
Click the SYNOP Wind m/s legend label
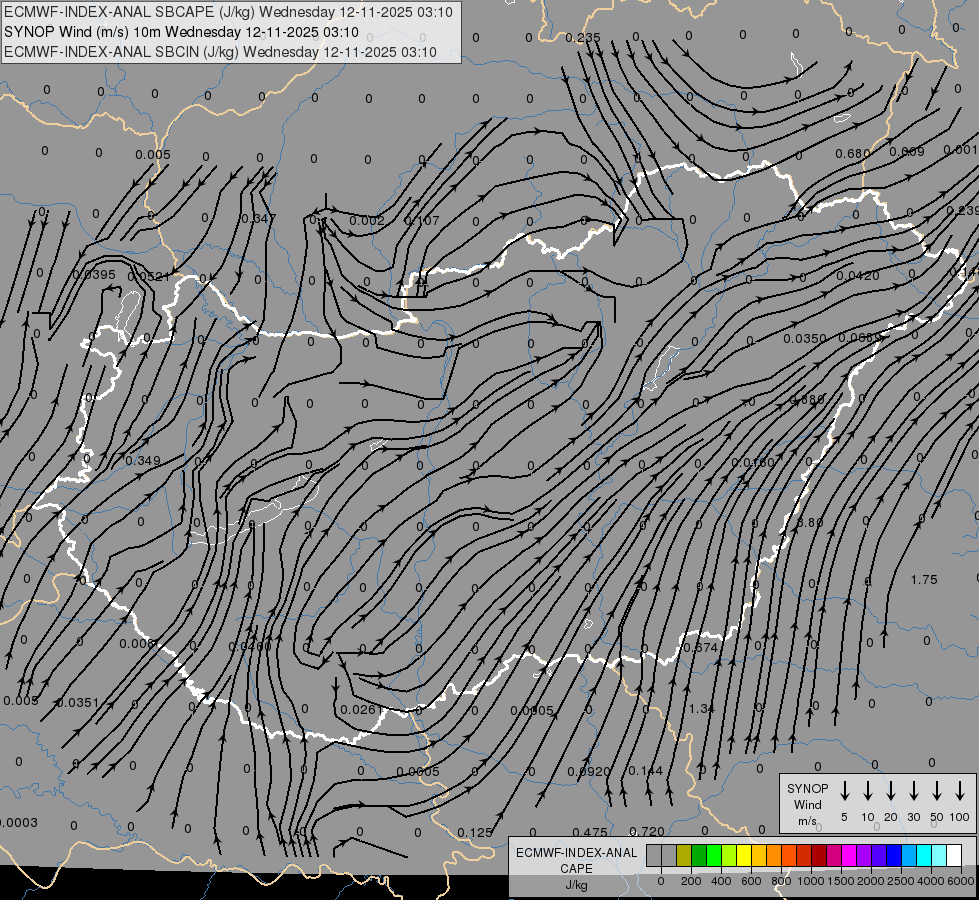807,804
